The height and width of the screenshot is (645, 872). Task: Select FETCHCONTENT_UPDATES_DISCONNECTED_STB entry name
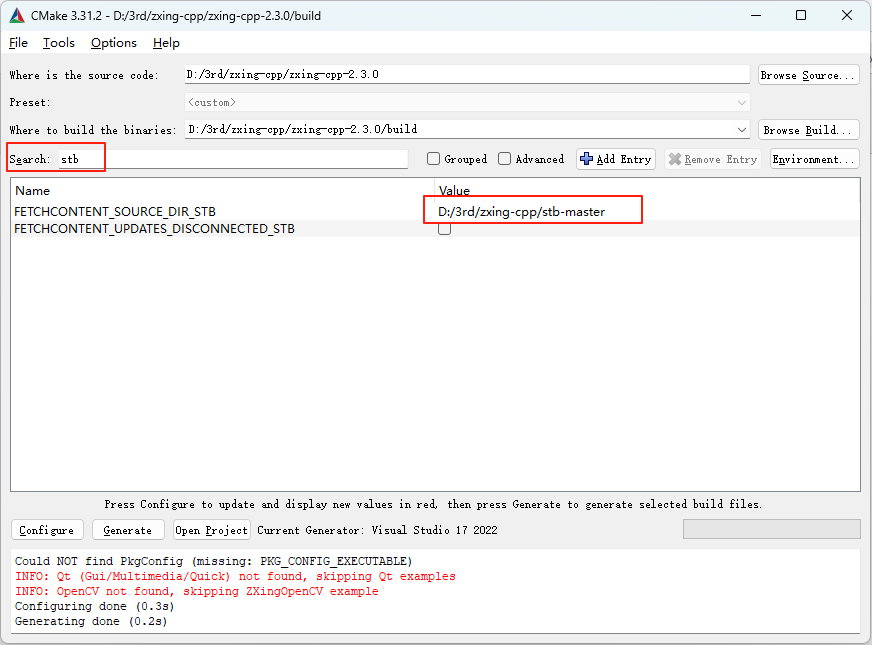[155, 229]
